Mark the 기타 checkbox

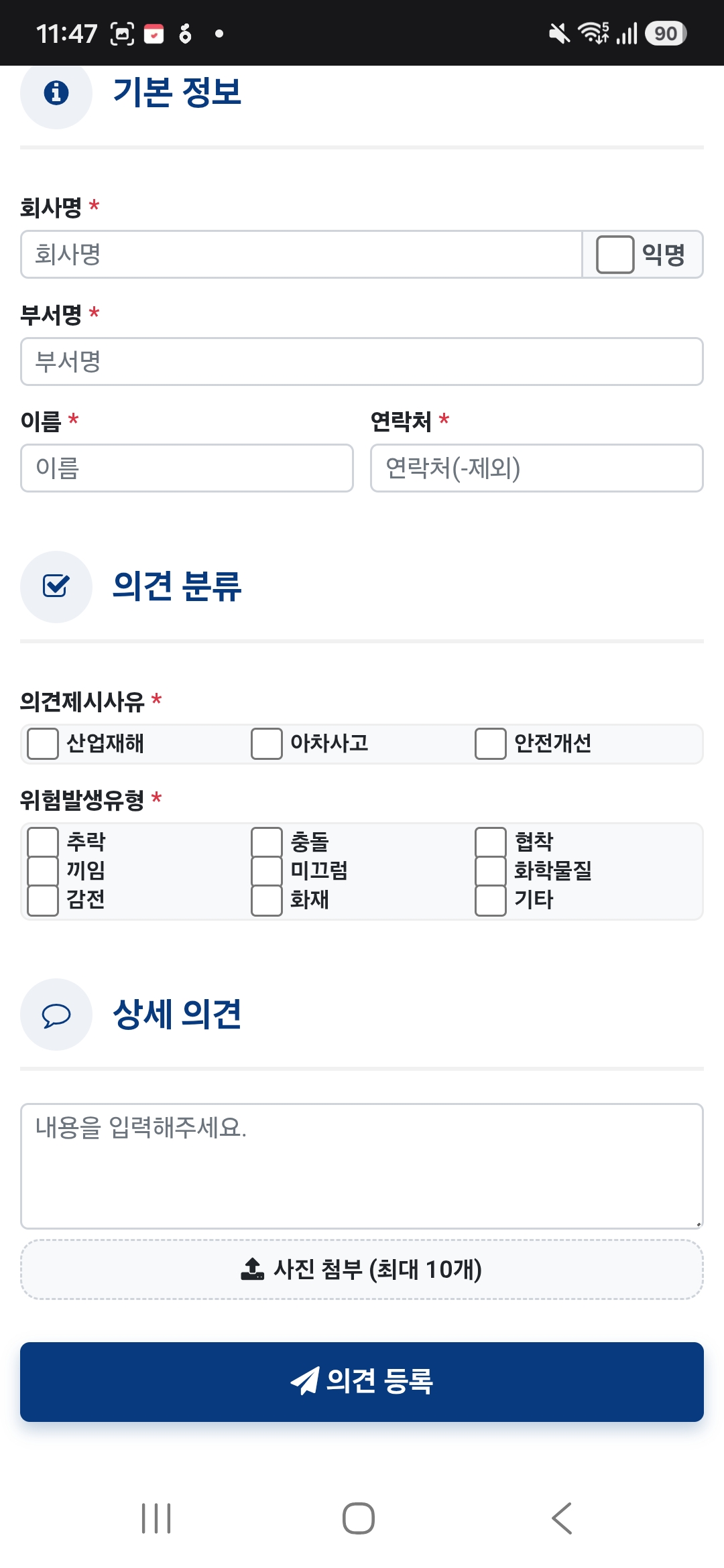(x=490, y=900)
